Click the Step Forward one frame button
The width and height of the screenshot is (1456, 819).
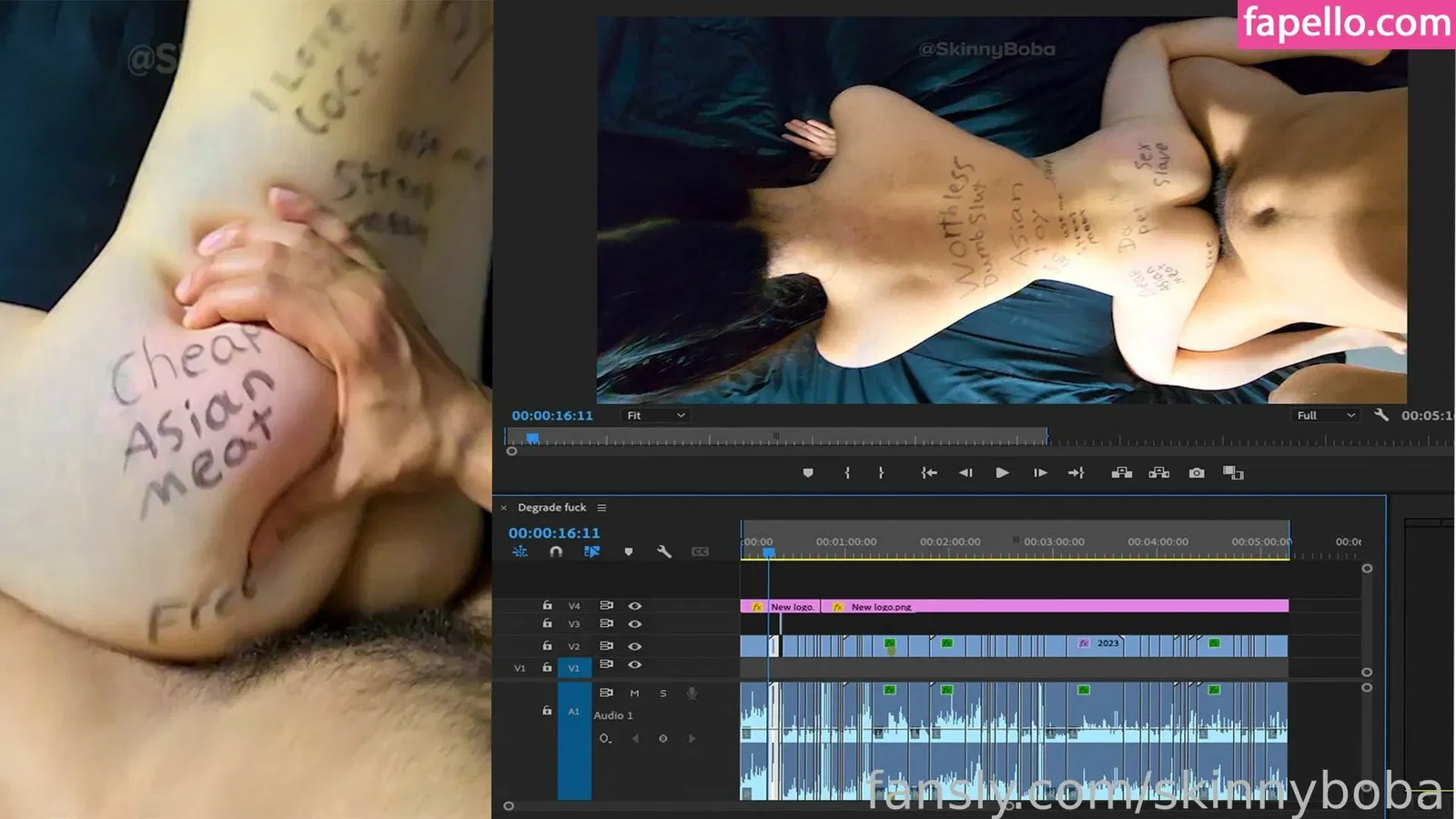point(1040,473)
